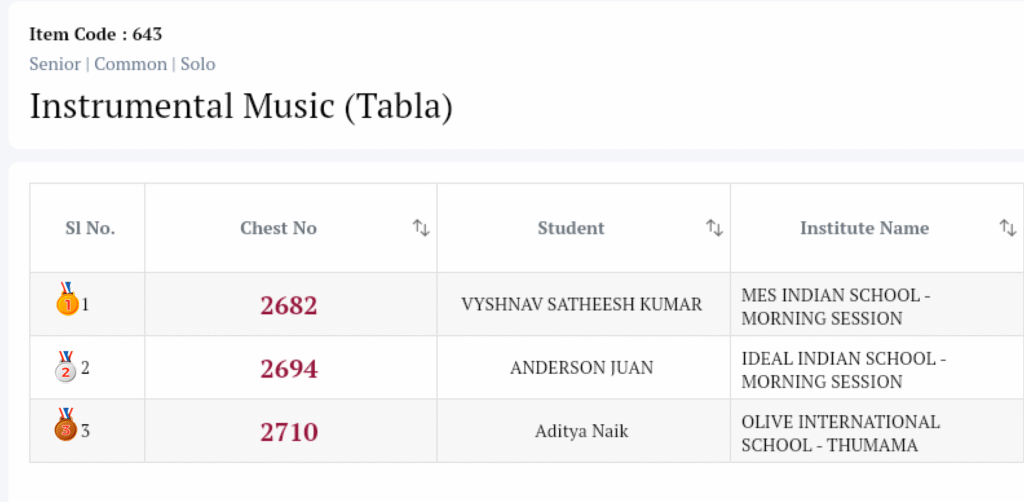The width and height of the screenshot is (1024, 502).
Task: Click the gold medal icon in row 1
Action: [67, 300]
